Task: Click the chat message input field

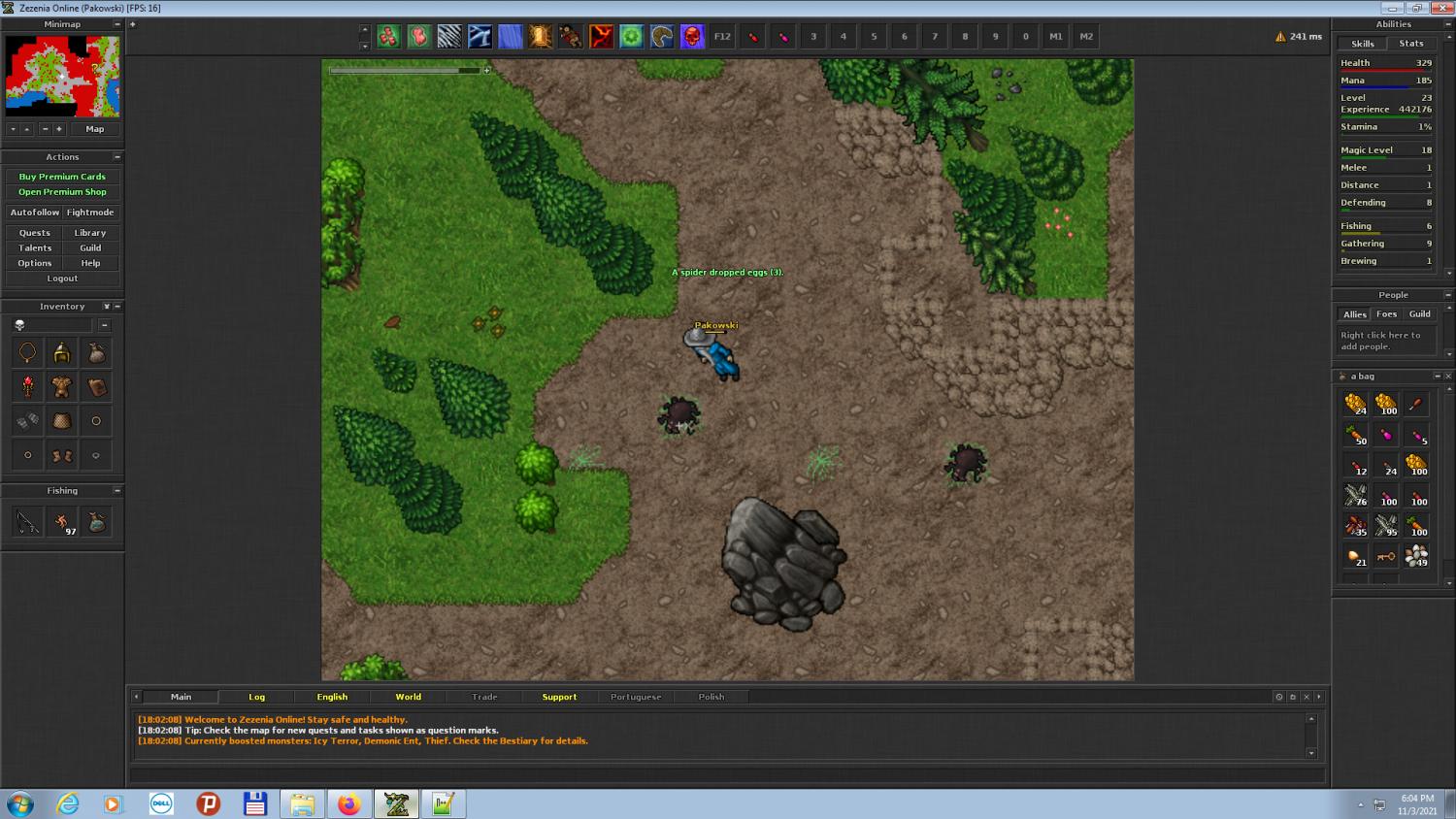Action: (x=726, y=774)
